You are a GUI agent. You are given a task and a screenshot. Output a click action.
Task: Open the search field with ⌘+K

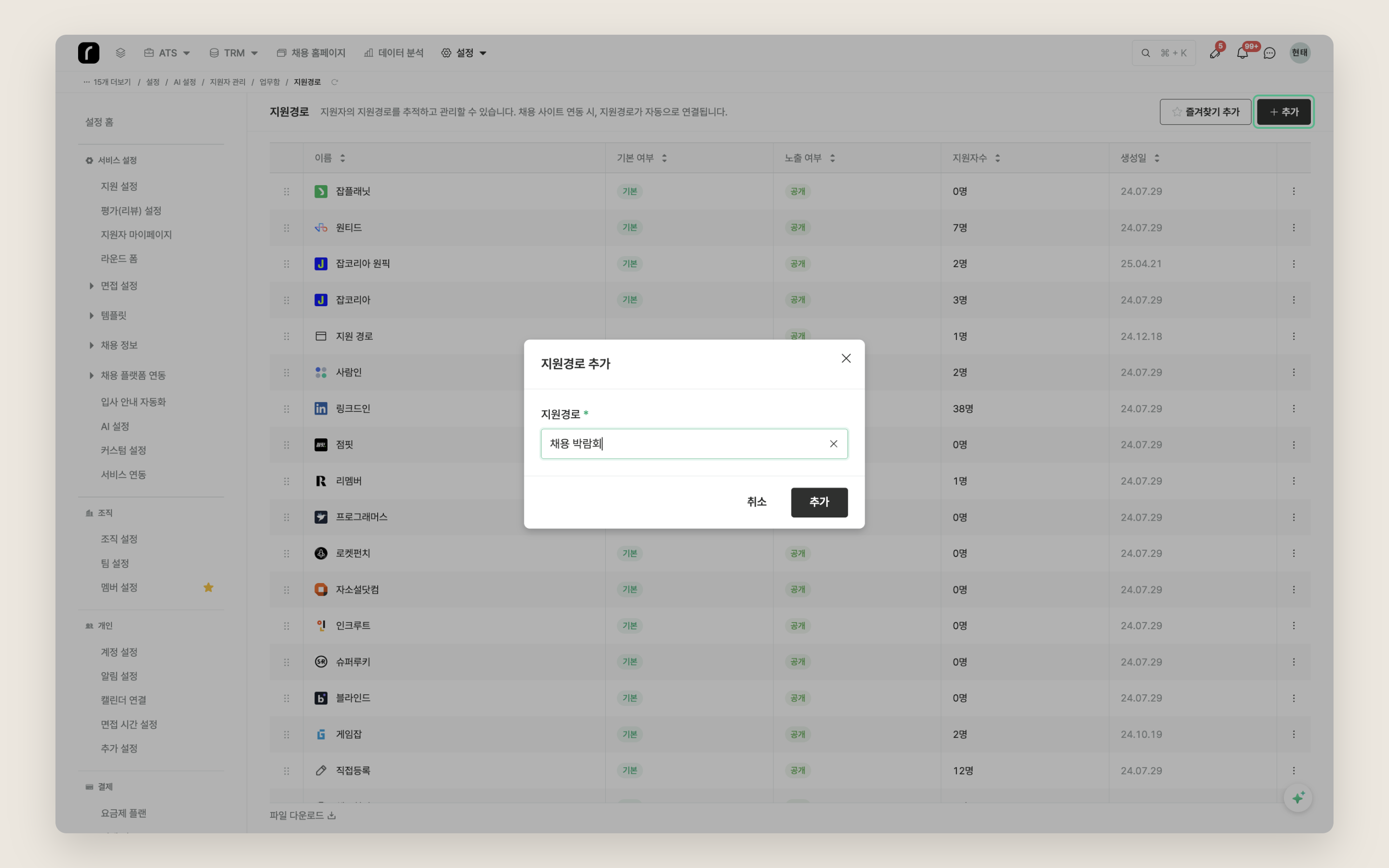pos(1163,53)
